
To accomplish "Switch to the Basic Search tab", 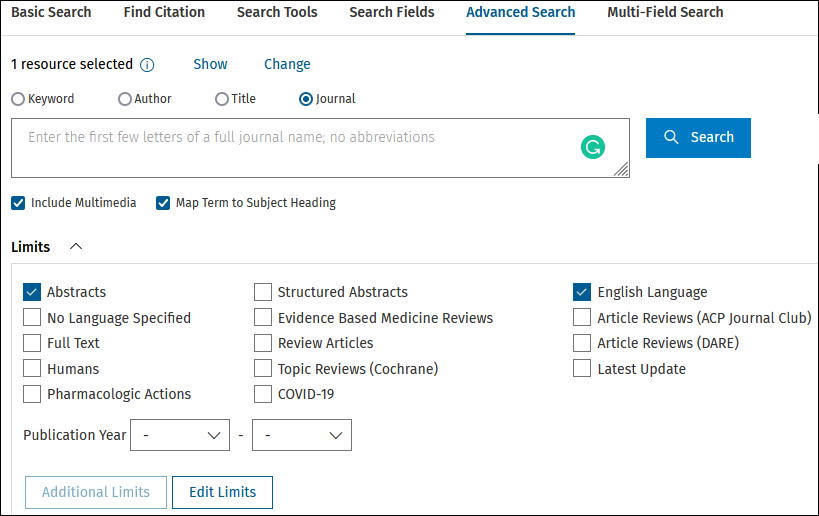I will point(51,12).
